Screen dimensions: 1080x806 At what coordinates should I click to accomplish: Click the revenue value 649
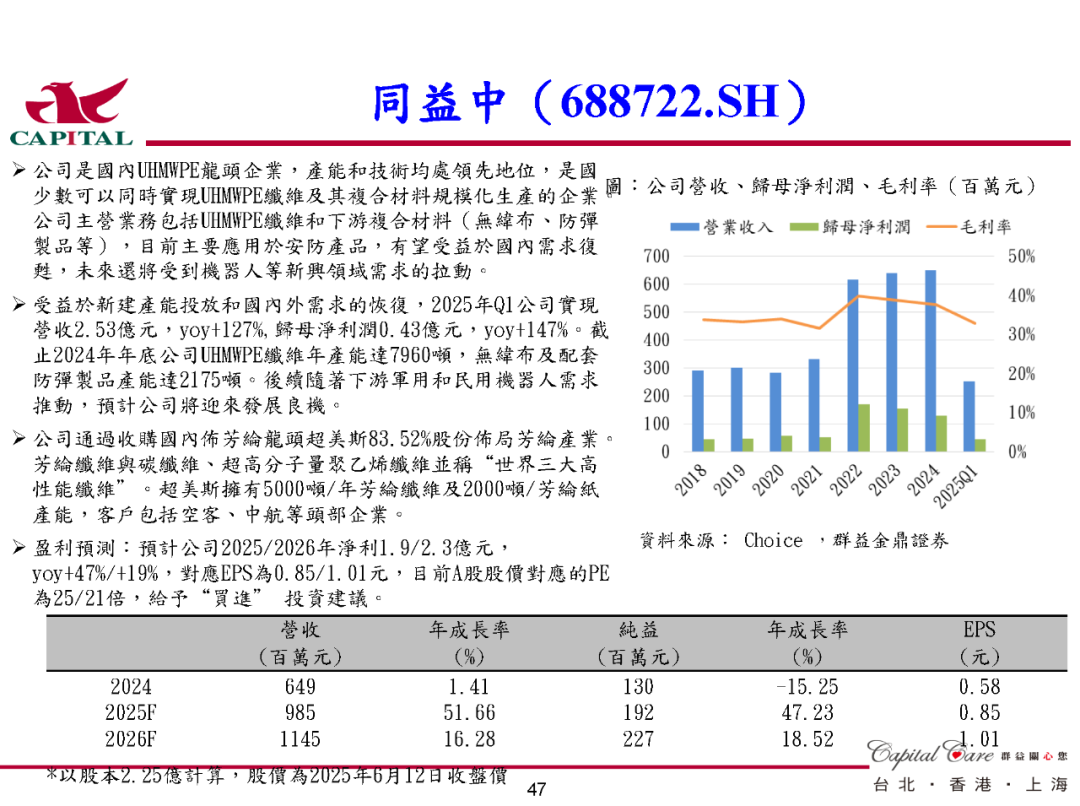(300, 687)
